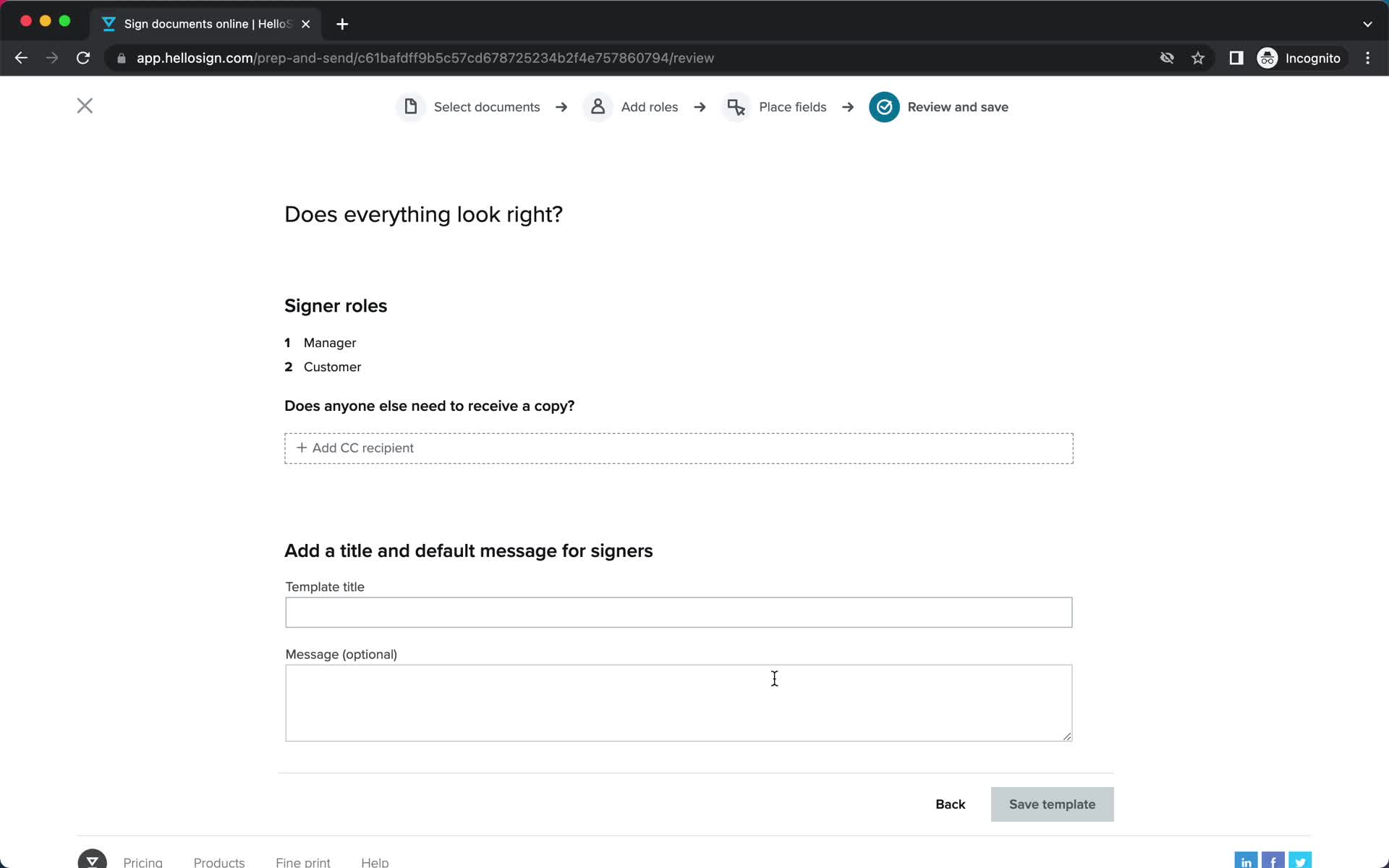Open the Incognito profile button
Viewport: 1389px width, 868px height.
pyautogui.click(x=1300, y=58)
